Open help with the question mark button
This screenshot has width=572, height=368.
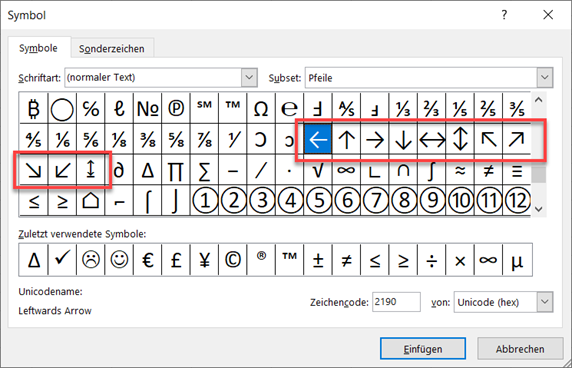[504, 15]
